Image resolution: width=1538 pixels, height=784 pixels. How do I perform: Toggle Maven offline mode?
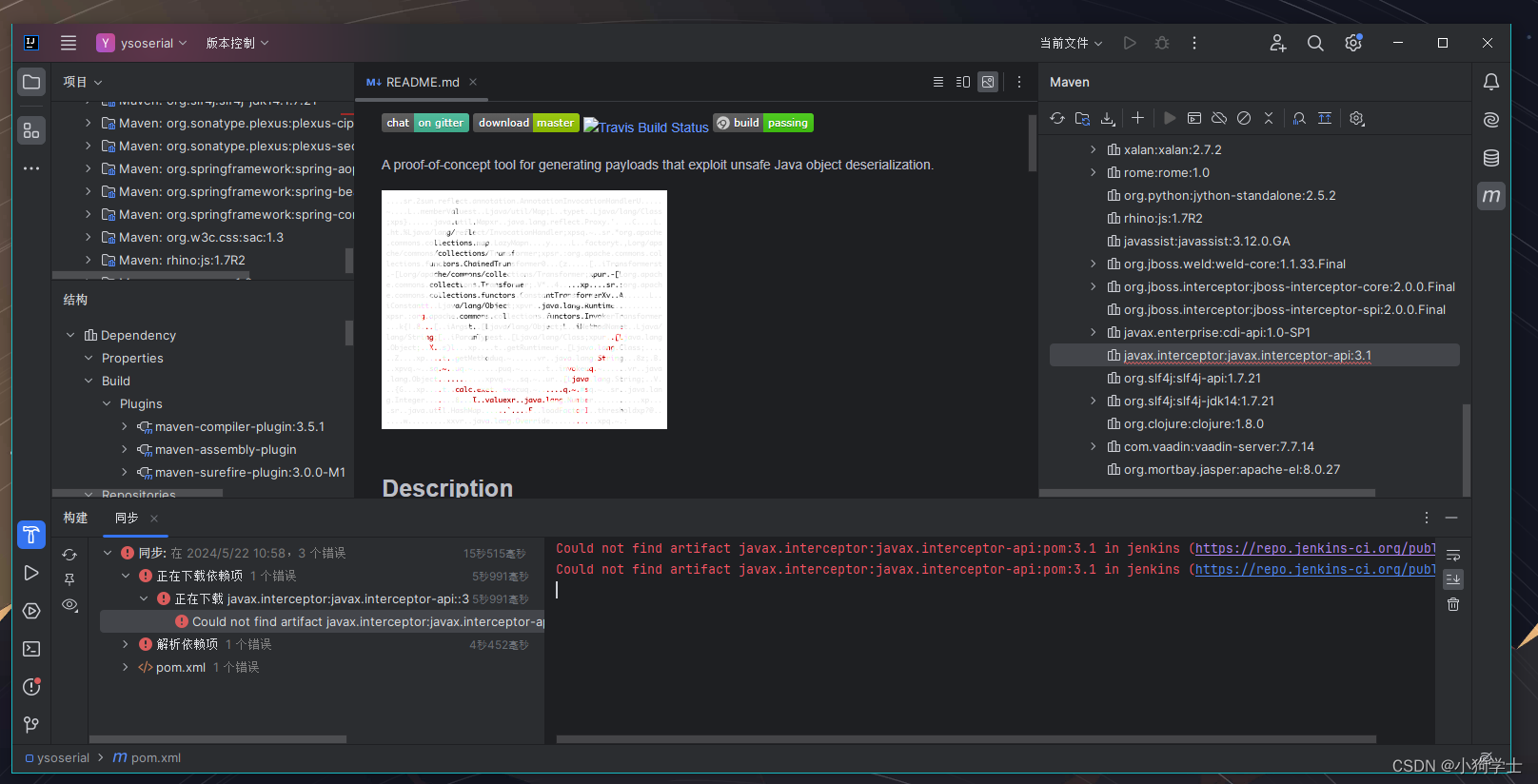tap(1219, 118)
